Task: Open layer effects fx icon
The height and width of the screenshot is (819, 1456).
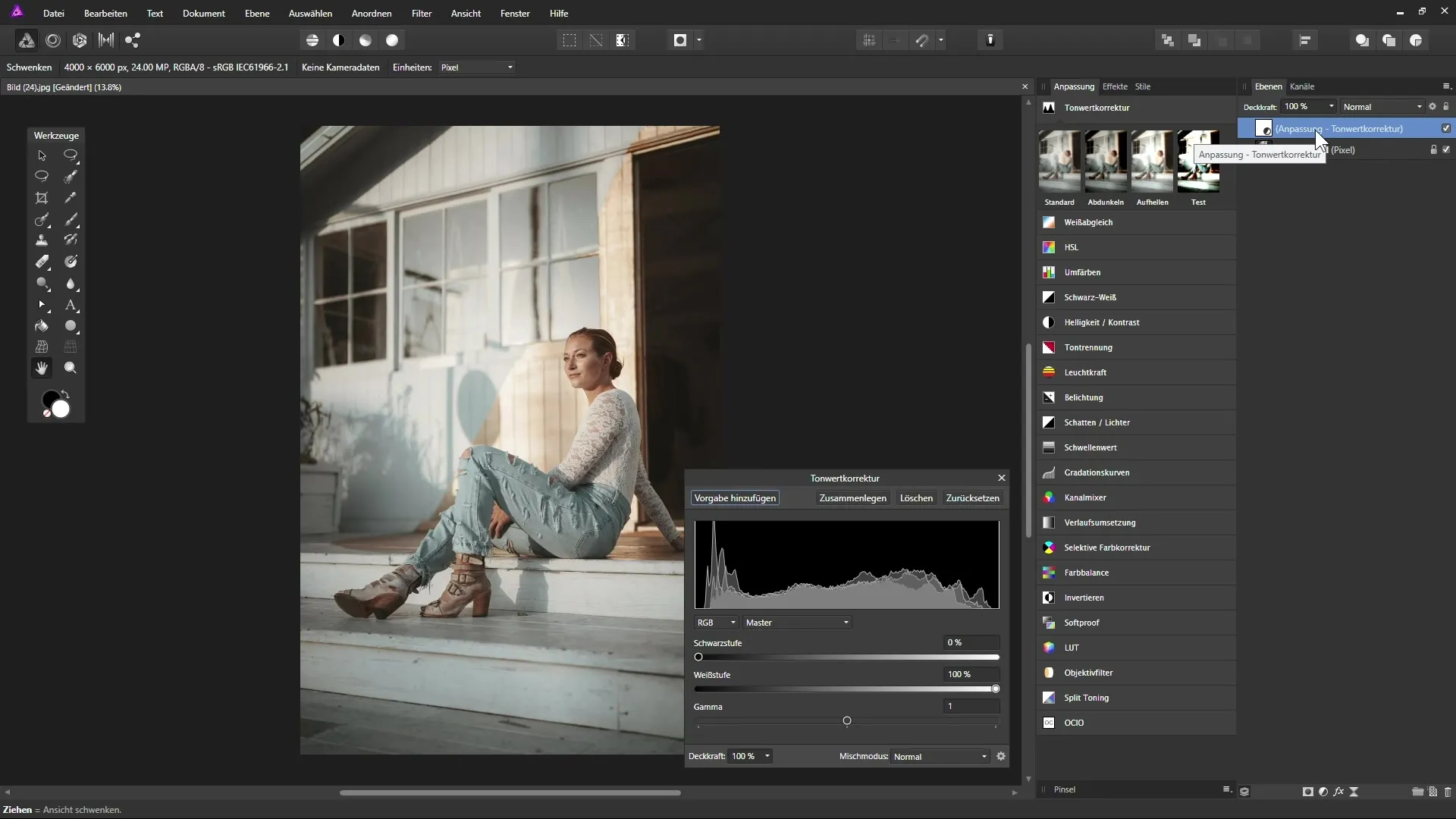Action: tap(1338, 792)
